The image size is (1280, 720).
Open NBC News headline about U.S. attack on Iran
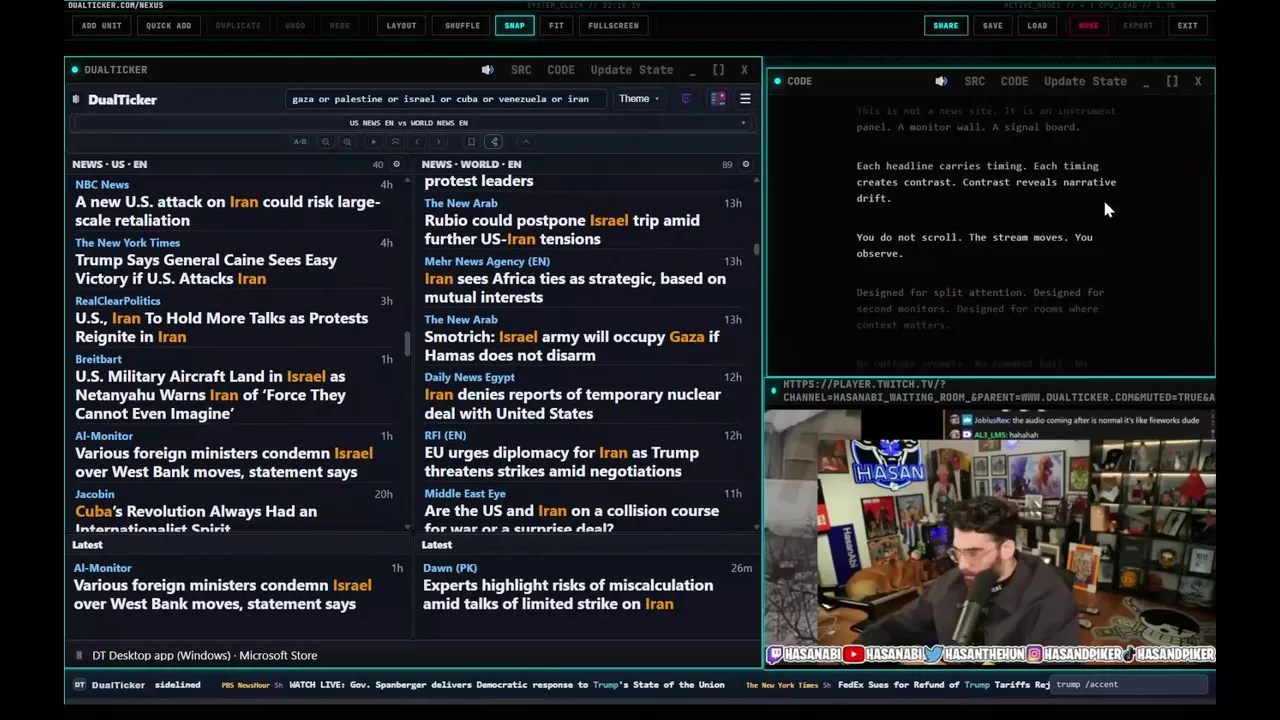(x=228, y=211)
